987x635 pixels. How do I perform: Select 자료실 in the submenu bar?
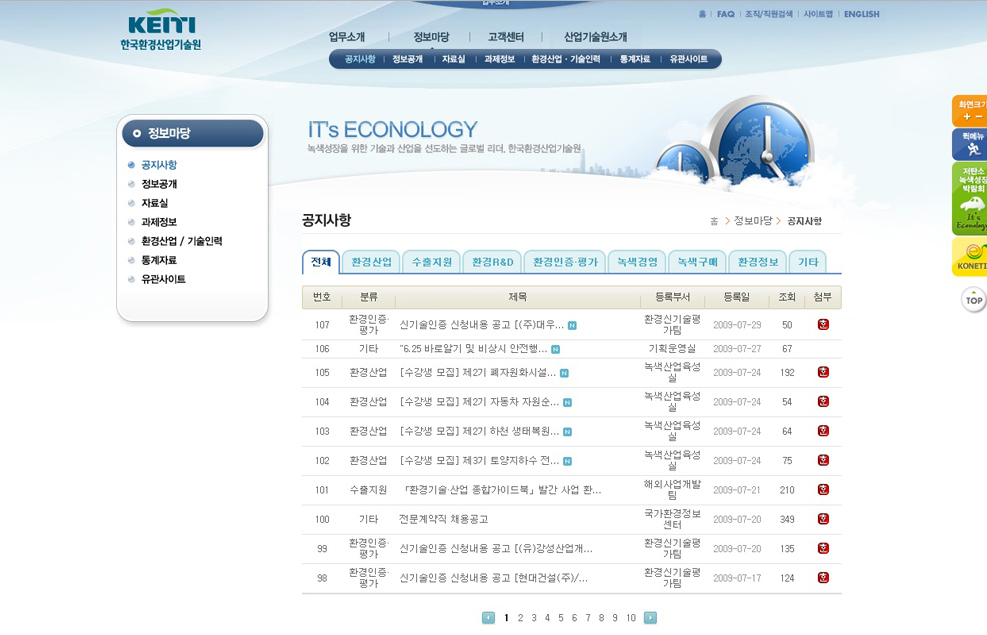[453, 59]
